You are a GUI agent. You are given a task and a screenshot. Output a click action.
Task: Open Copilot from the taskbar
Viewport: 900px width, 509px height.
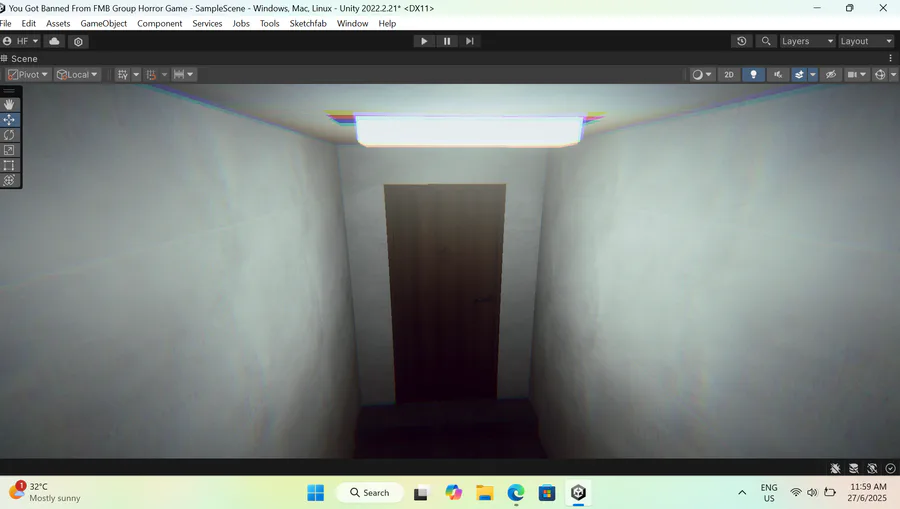(453, 492)
